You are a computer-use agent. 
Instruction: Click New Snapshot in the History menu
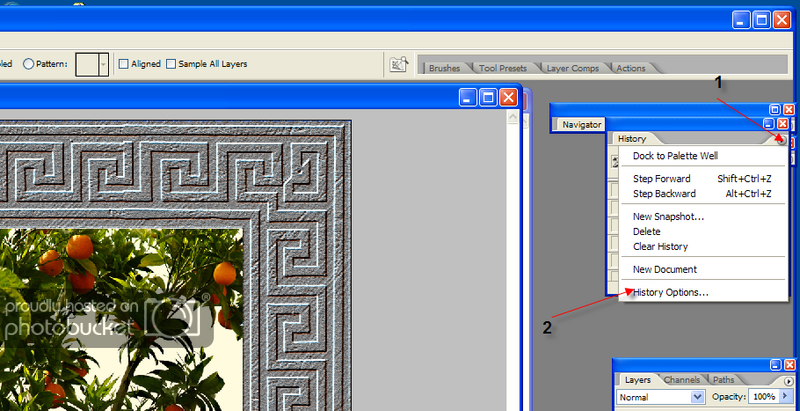click(x=668, y=216)
